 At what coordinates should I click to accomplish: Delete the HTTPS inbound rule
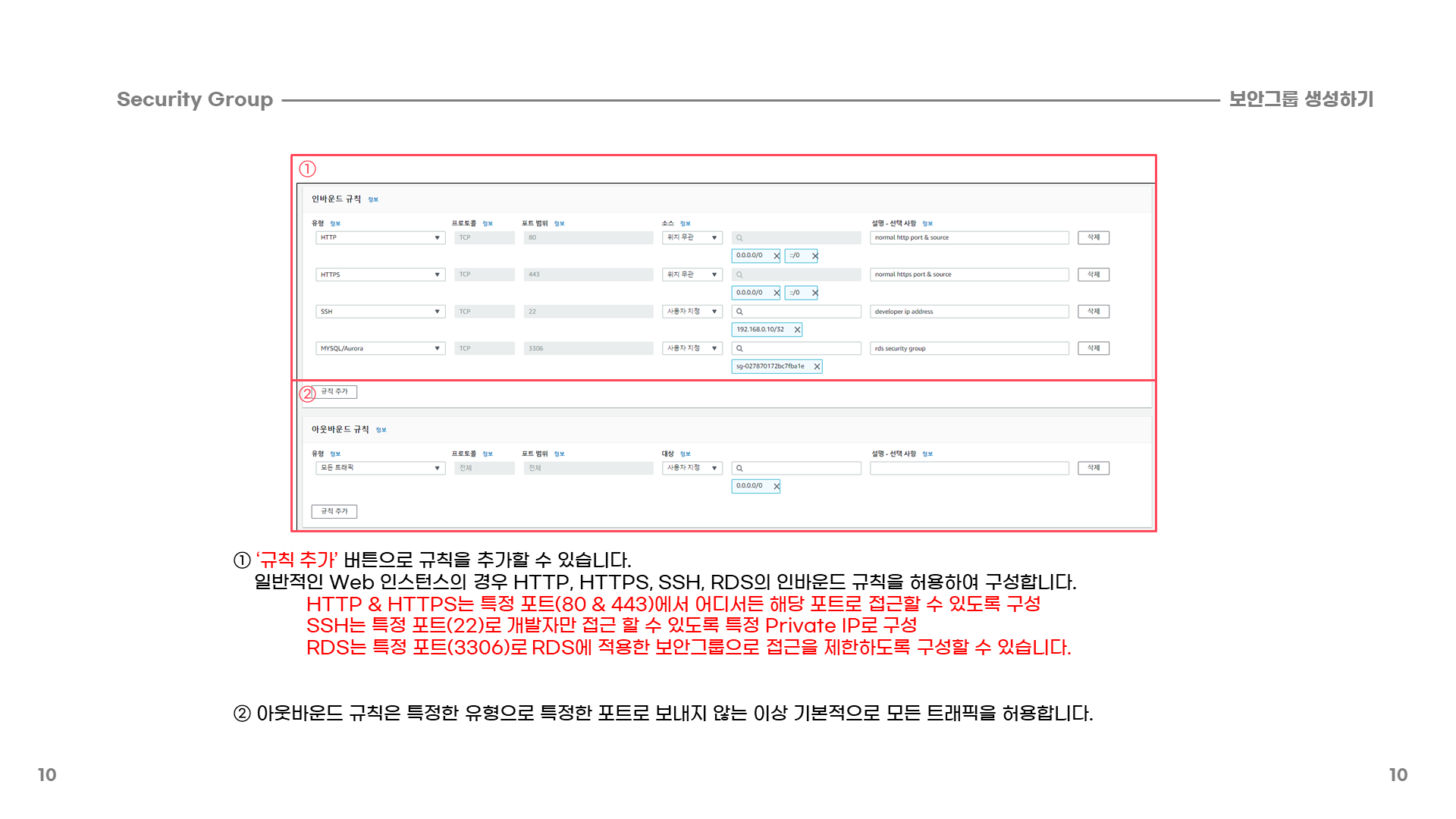[1094, 275]
